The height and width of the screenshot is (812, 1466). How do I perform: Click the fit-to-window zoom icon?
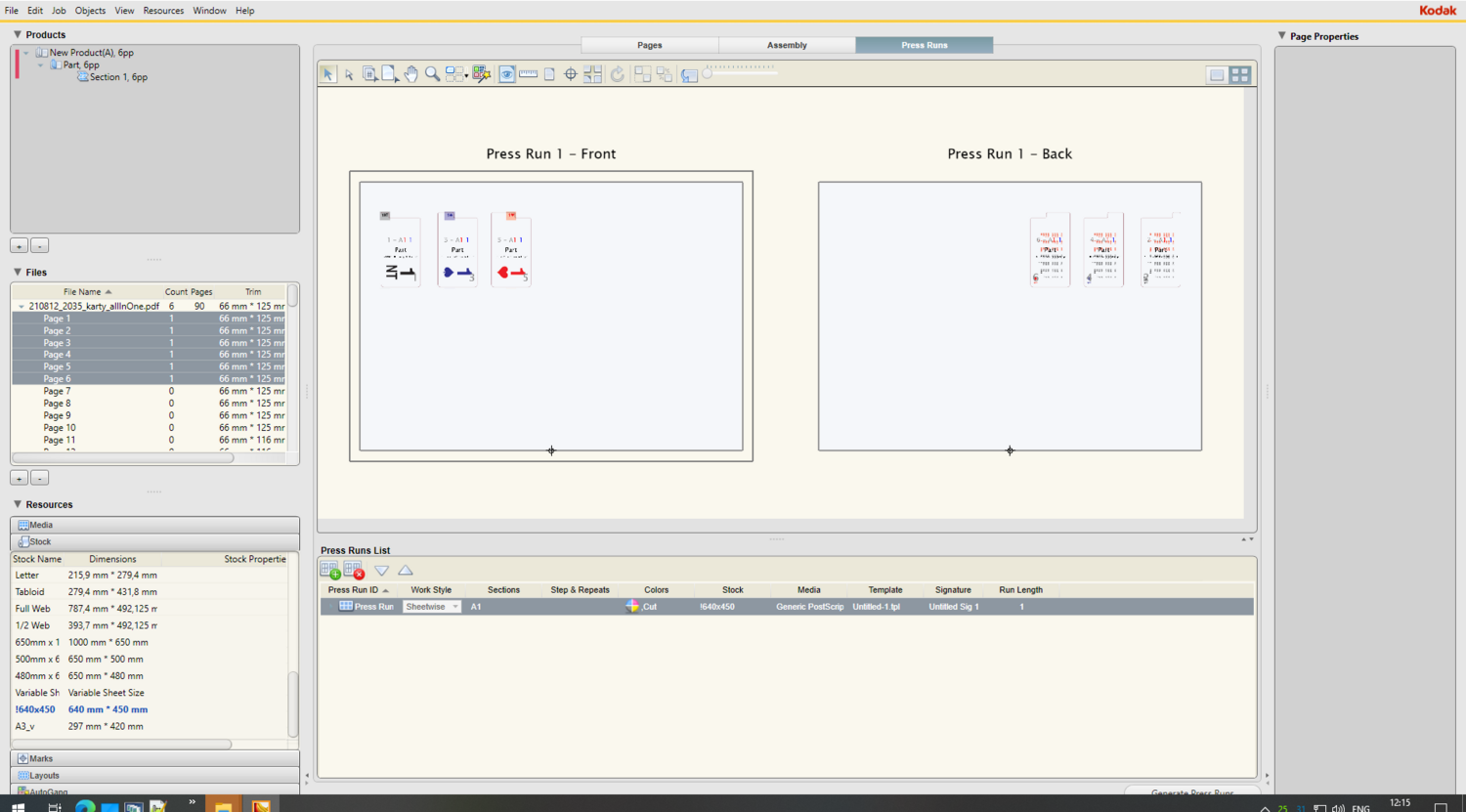pos(690,75)
